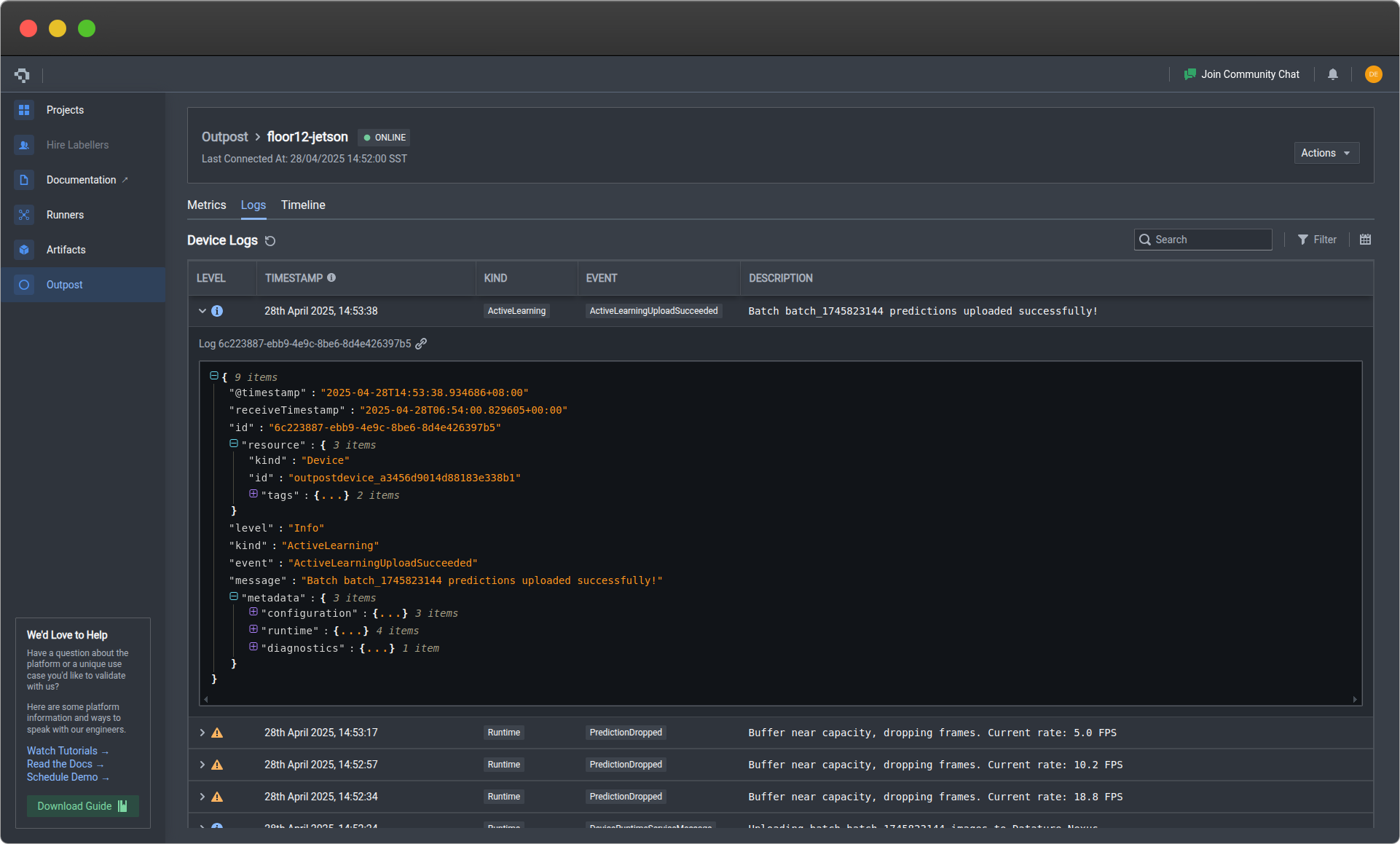Copy log link via chain icon
Screen dimensions: 1400x844
(421, 344)
